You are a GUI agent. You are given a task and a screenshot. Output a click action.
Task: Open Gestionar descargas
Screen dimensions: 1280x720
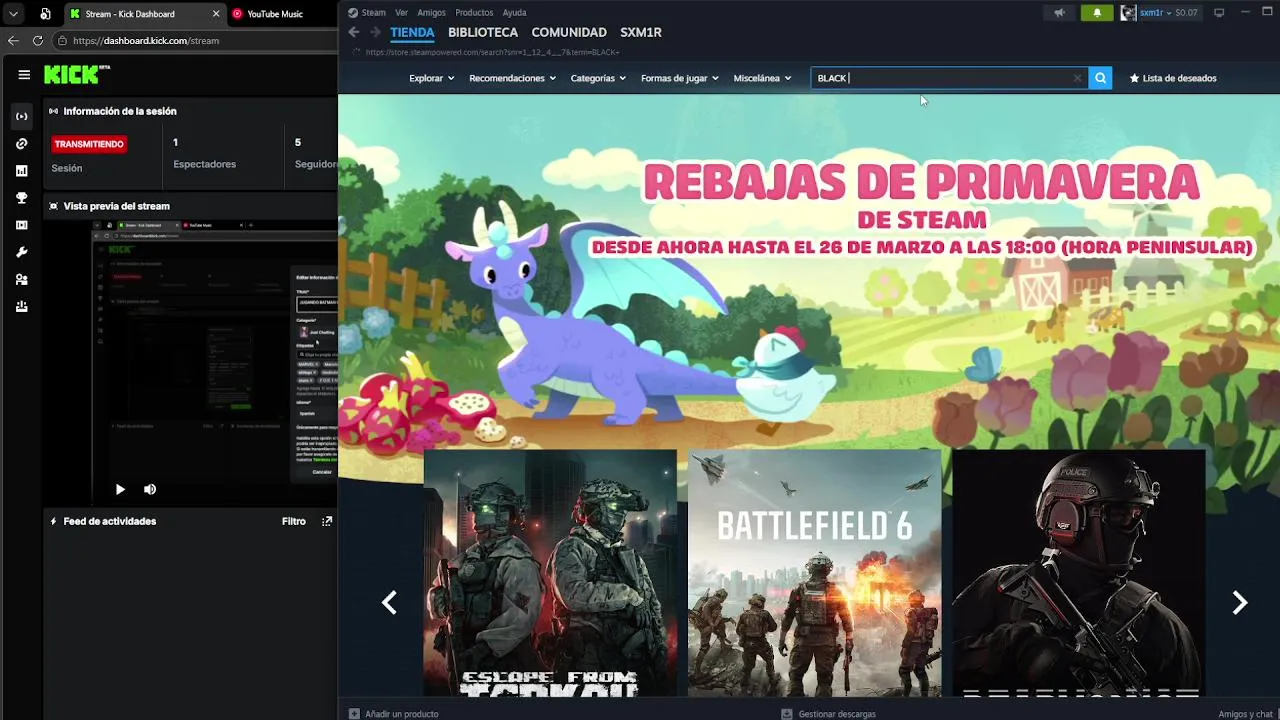pos(828,714)
